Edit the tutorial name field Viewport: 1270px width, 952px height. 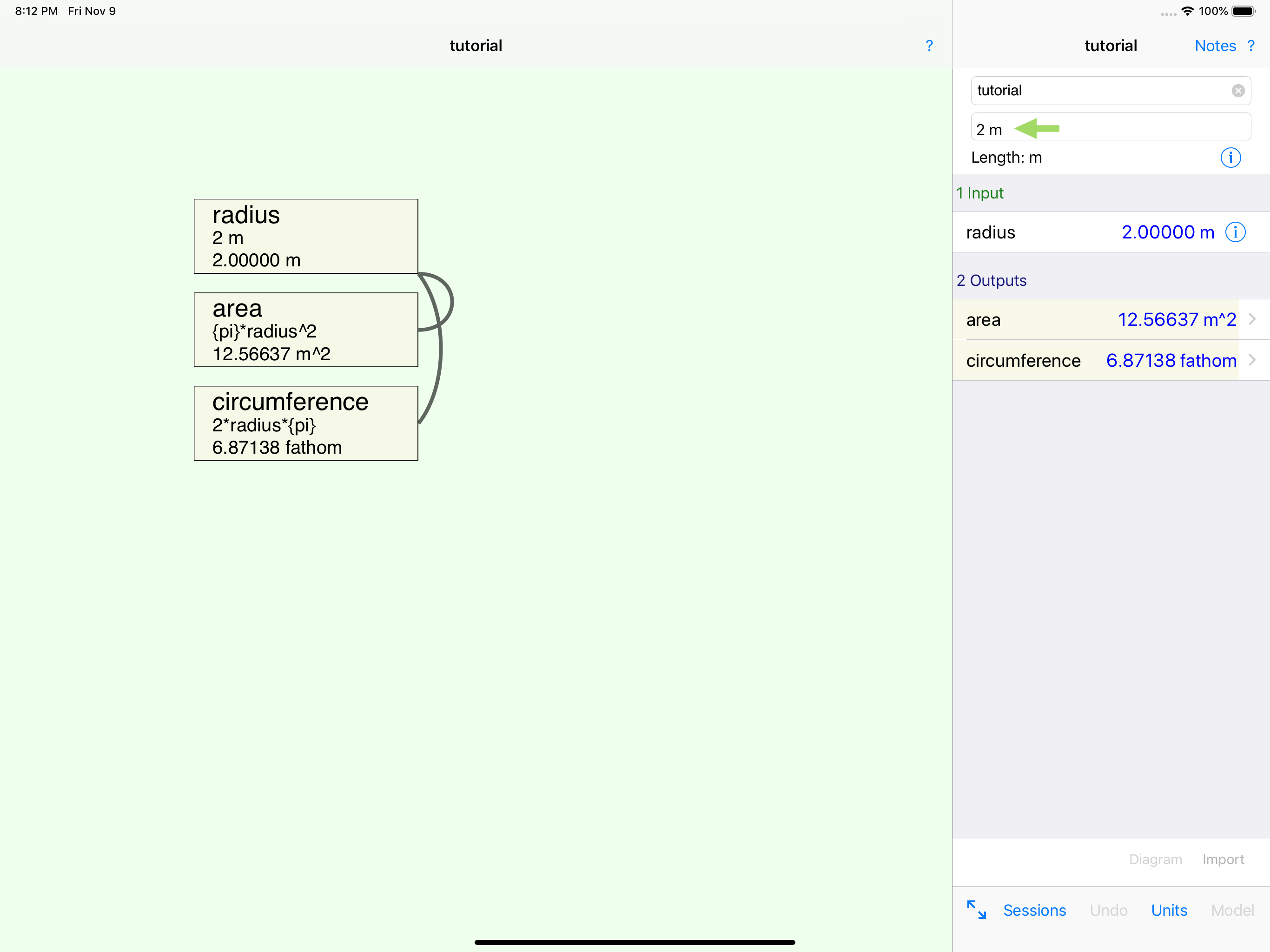[x=1111, y=91]
